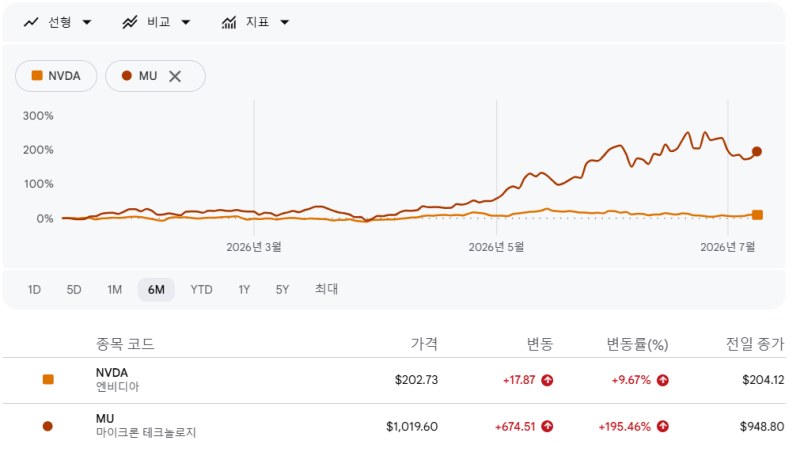Image resolution: width=800 pixels, height=452 pixels.
Task: Click NVDA change +17.87 value
Action: [519, 380]
